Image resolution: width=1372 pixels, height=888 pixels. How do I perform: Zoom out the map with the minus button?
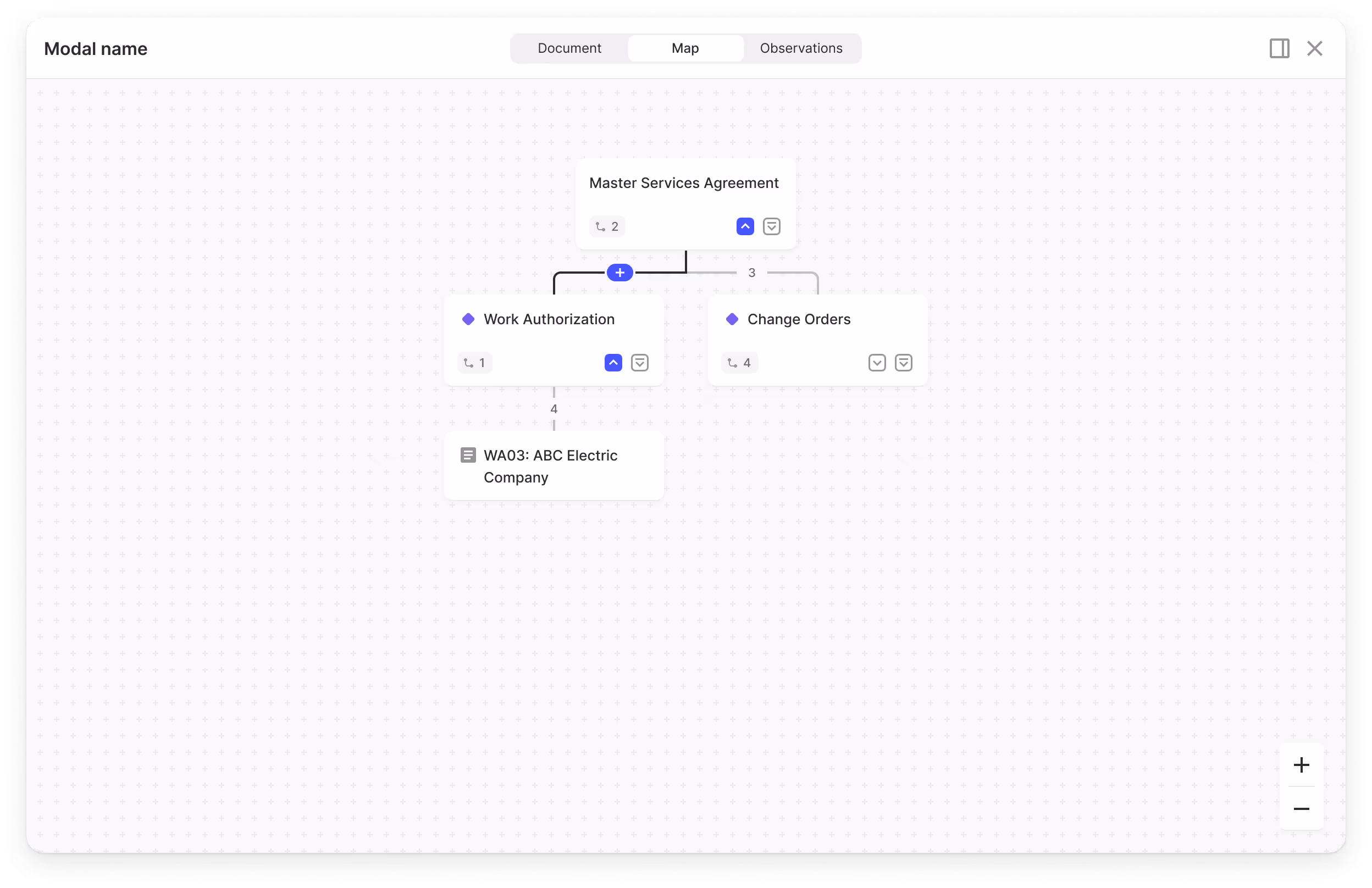point(1301,808)
